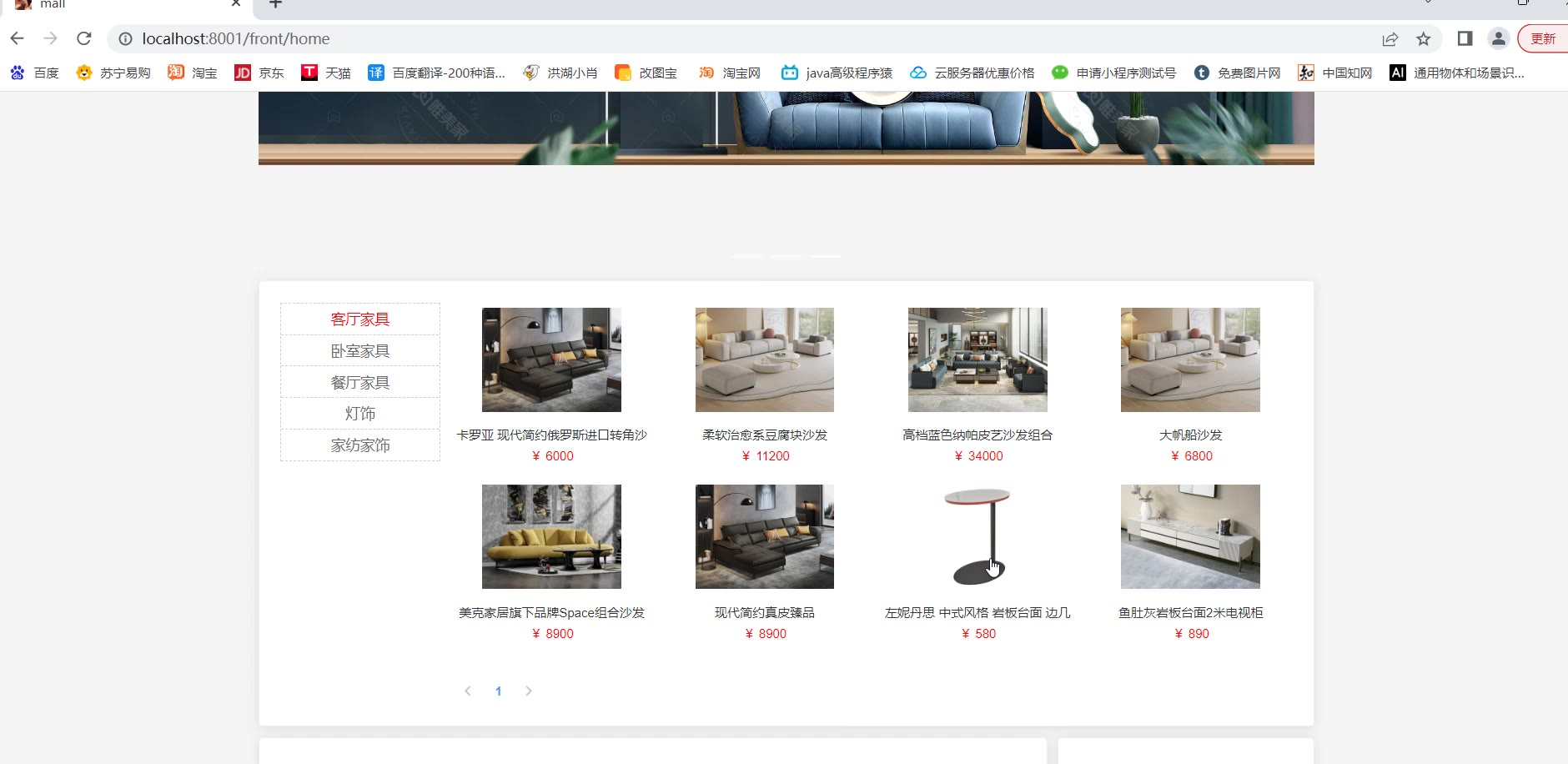Open the java高级程序猿 bookmark
The image size is (1568, 764).
tap(837, 73)
